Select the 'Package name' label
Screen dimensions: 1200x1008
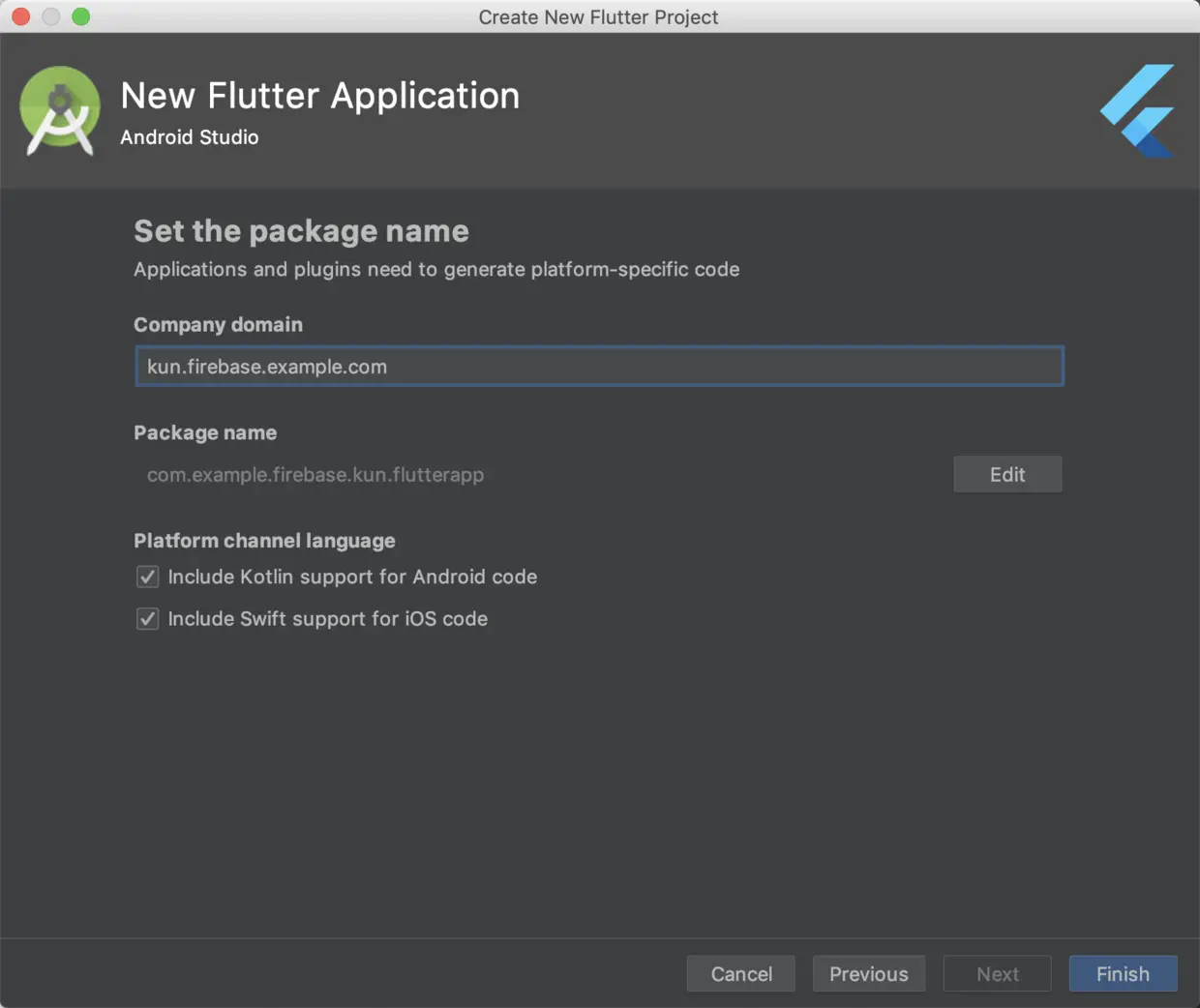click(x=205, y=433)
